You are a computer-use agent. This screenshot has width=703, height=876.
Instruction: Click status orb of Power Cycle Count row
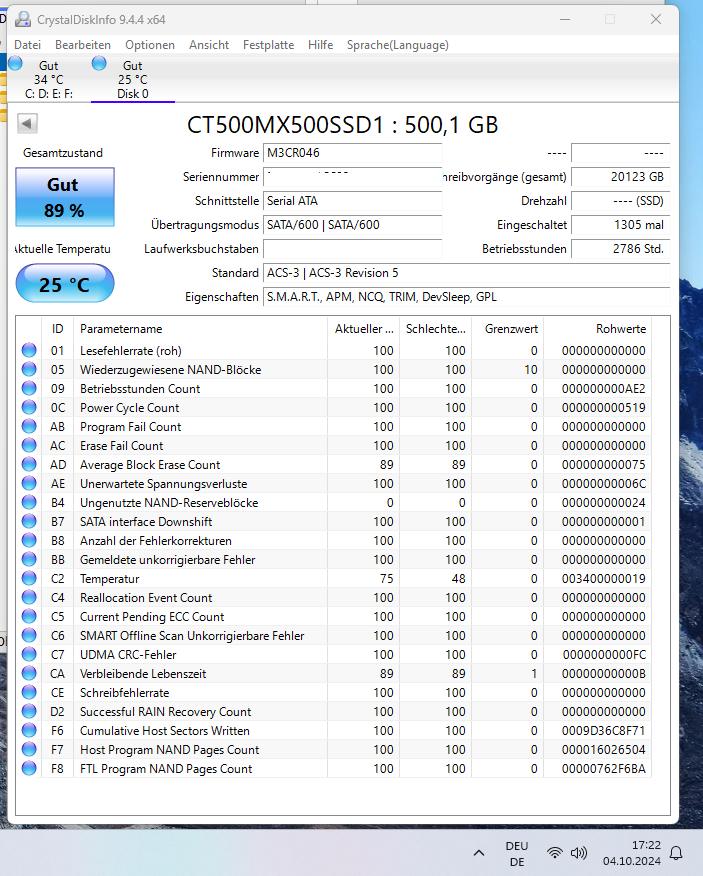(29, 407)
